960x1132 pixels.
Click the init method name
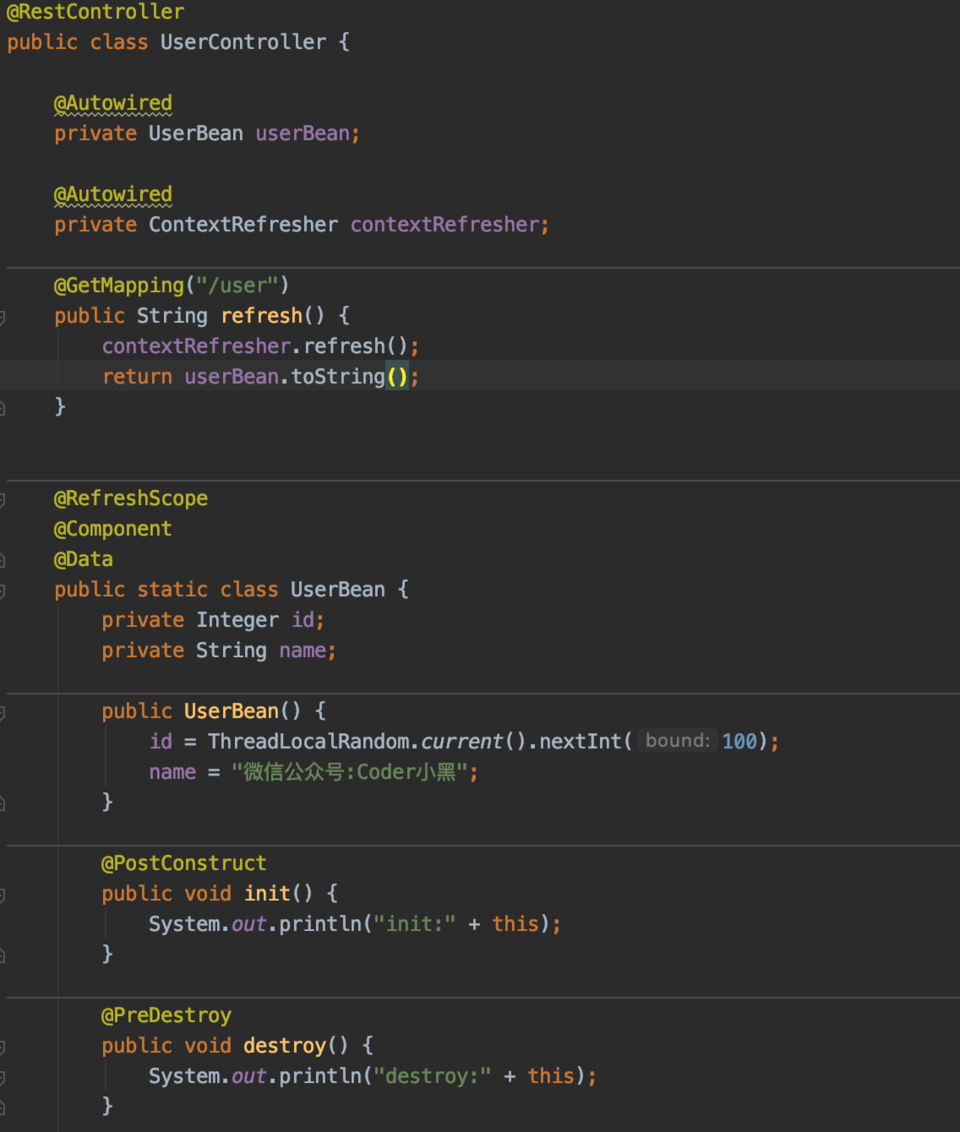pos(267,893)
